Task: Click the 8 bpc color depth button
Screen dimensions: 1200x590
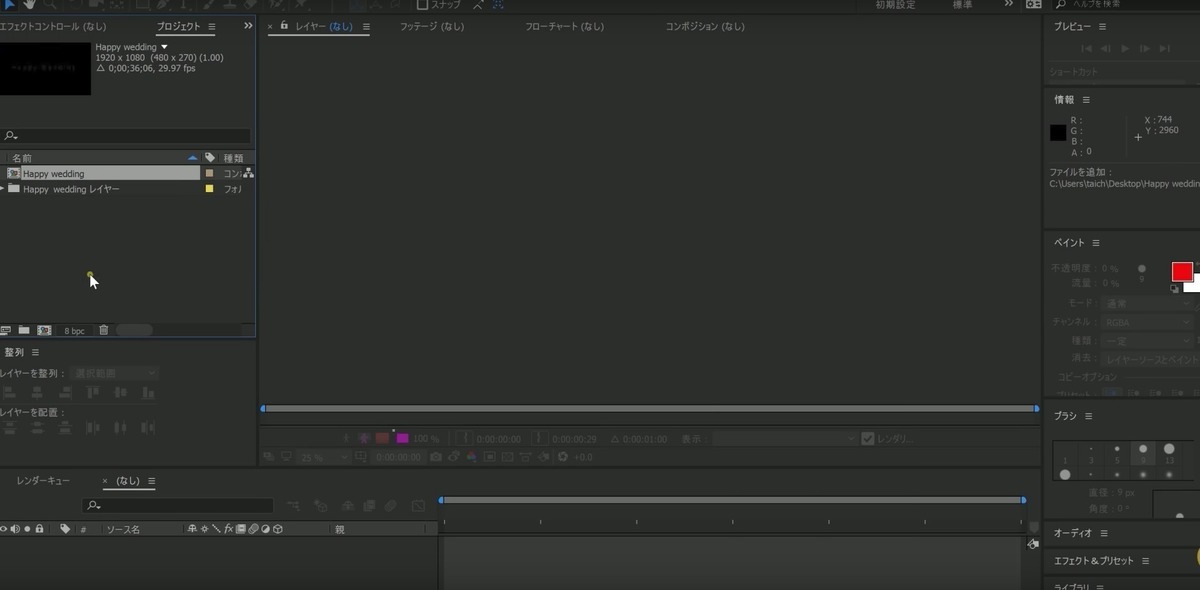Action: 74,330
